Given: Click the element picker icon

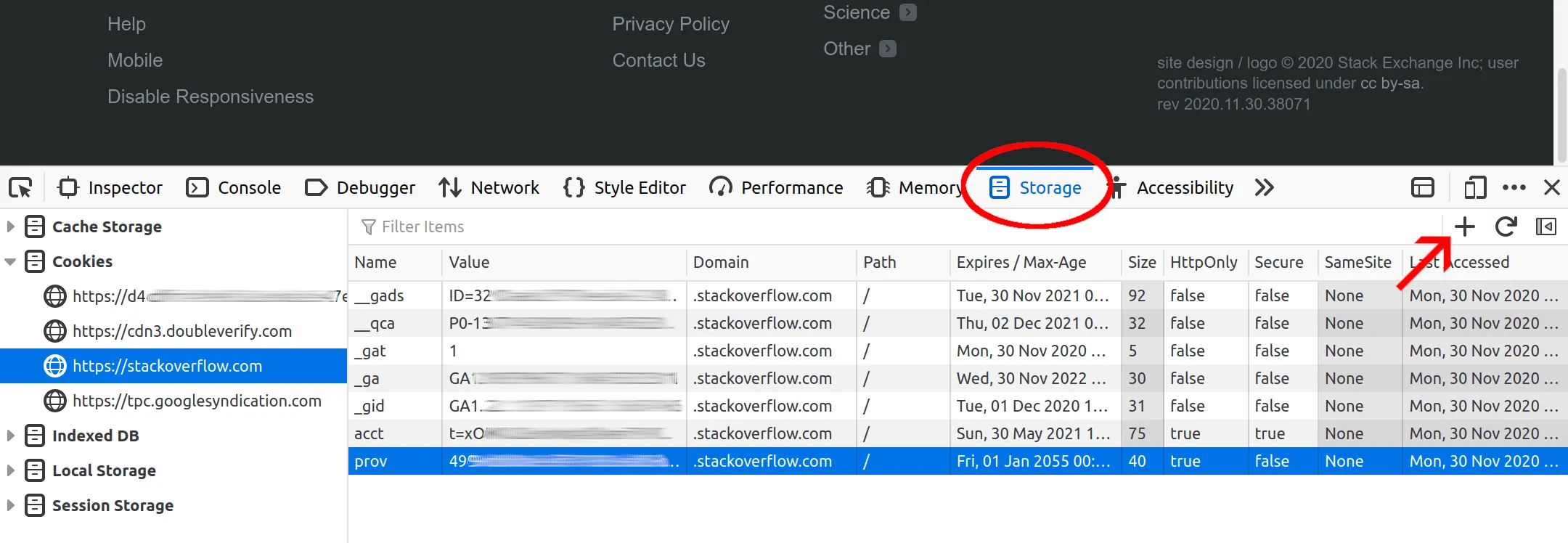Looking at the screenshot, I should (x=20, y=188).
